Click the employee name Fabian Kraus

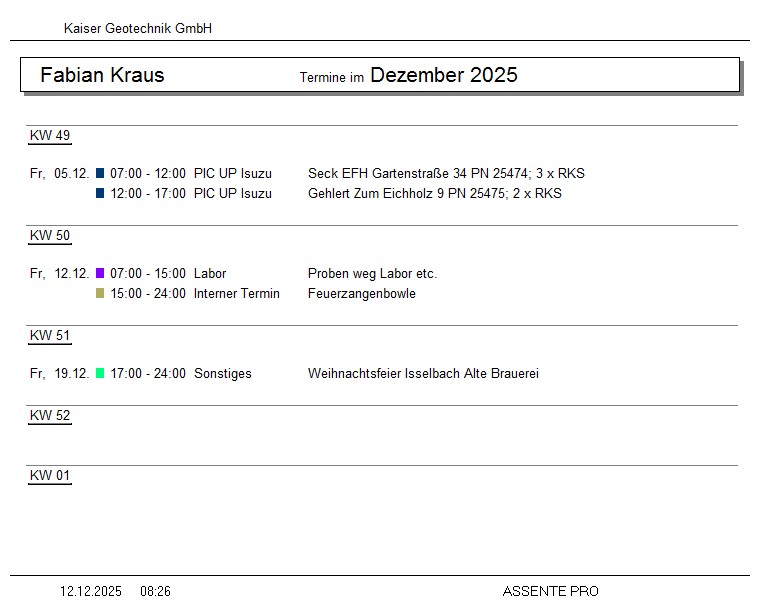tap(102, 75)
